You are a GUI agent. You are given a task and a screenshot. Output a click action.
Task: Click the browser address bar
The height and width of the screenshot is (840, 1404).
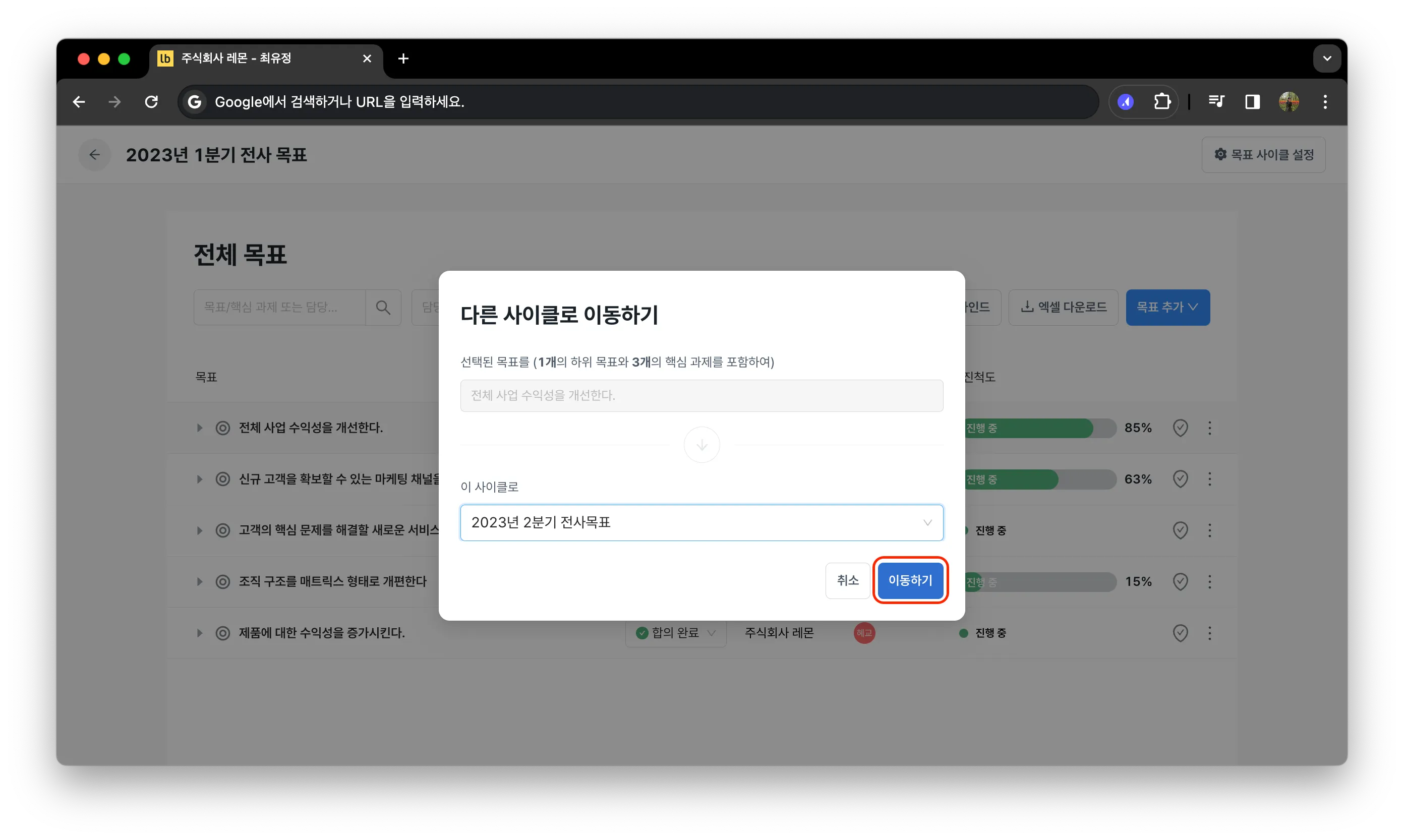click(x=638, y=102)
